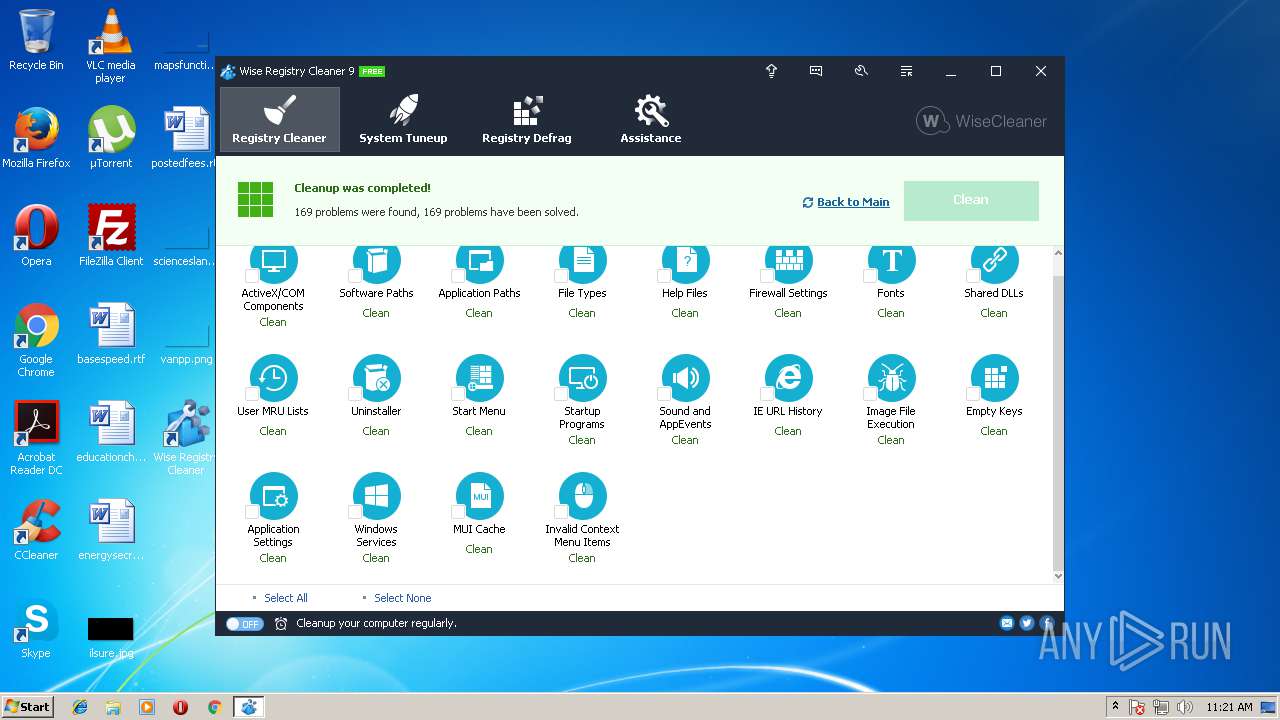Check the Help Files checkbox
The height and width of the screenshot is (720, 1280).
(664, 276)
